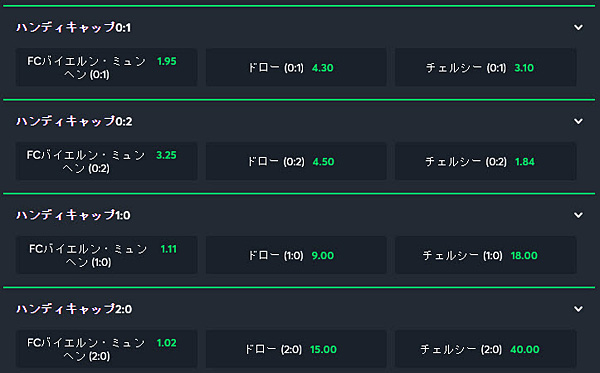This screenshot has width=600, height=373.
Task: Click the ハンディキャップ1:0 section heading
Action: (73, 215)
